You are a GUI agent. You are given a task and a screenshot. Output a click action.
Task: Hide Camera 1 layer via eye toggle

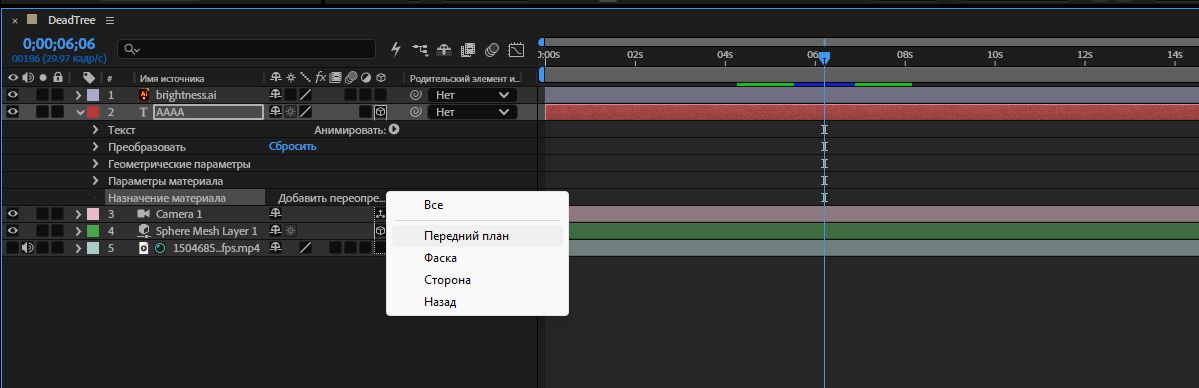(12, 214)
